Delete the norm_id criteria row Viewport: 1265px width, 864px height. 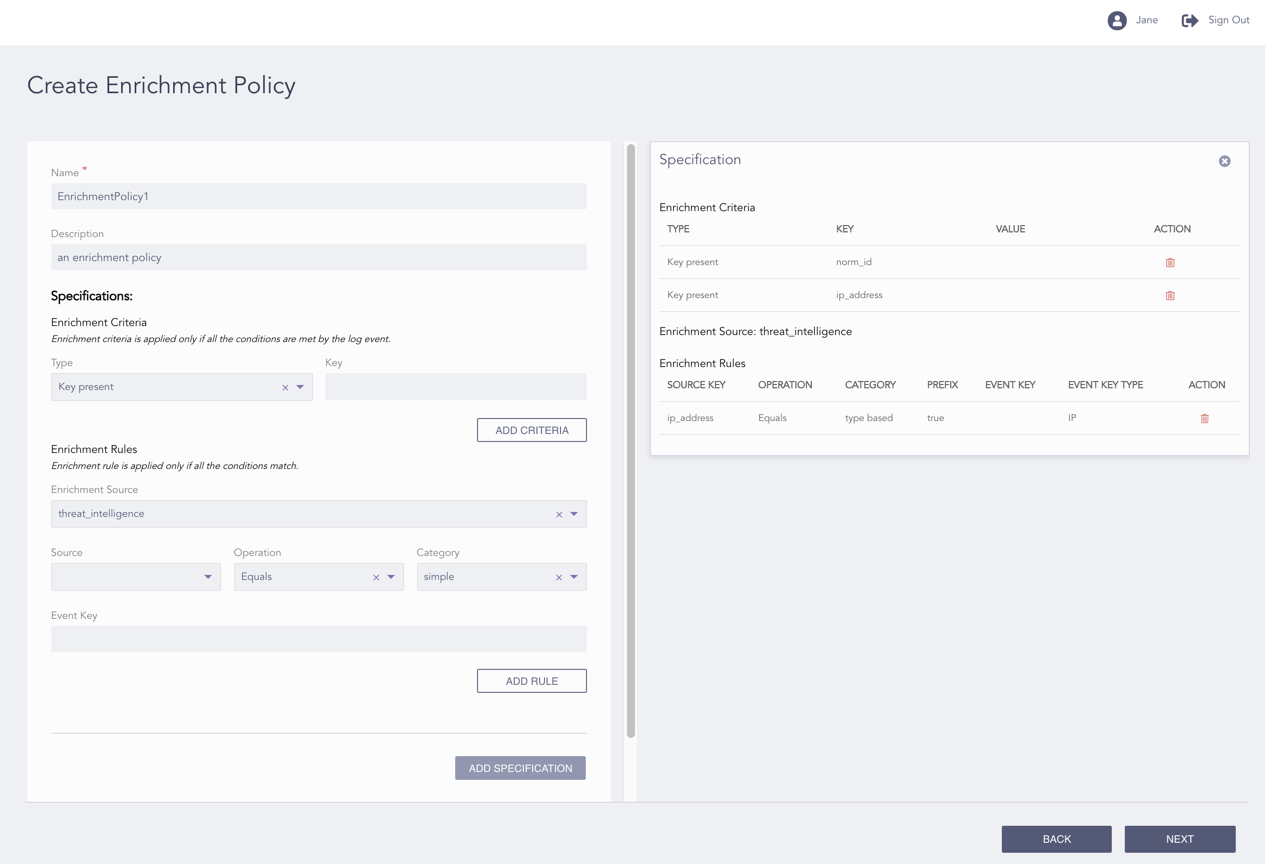point(1170,263)
